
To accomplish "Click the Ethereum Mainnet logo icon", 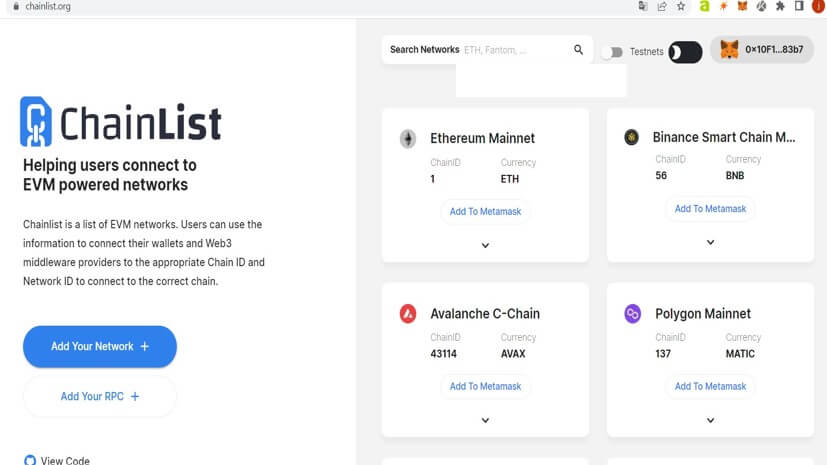I will click(x=408, y=139).
